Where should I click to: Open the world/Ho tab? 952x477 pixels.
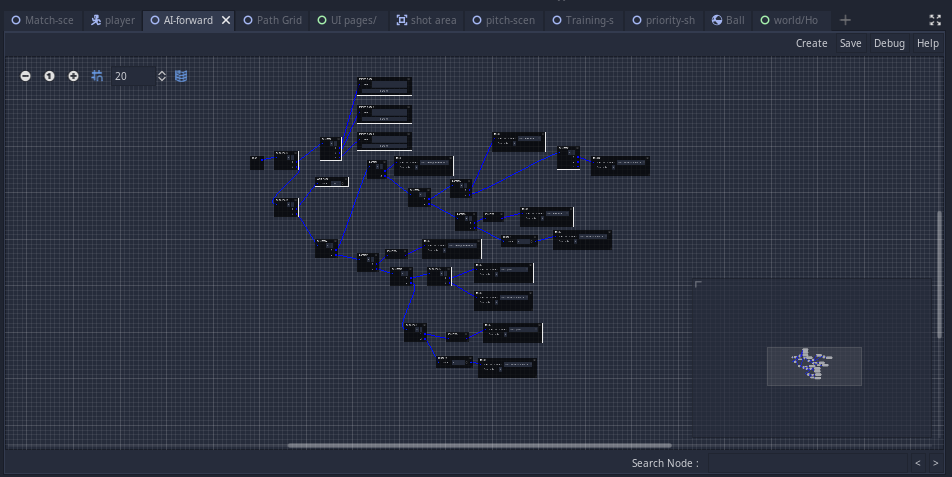click(x=789, y=20)
